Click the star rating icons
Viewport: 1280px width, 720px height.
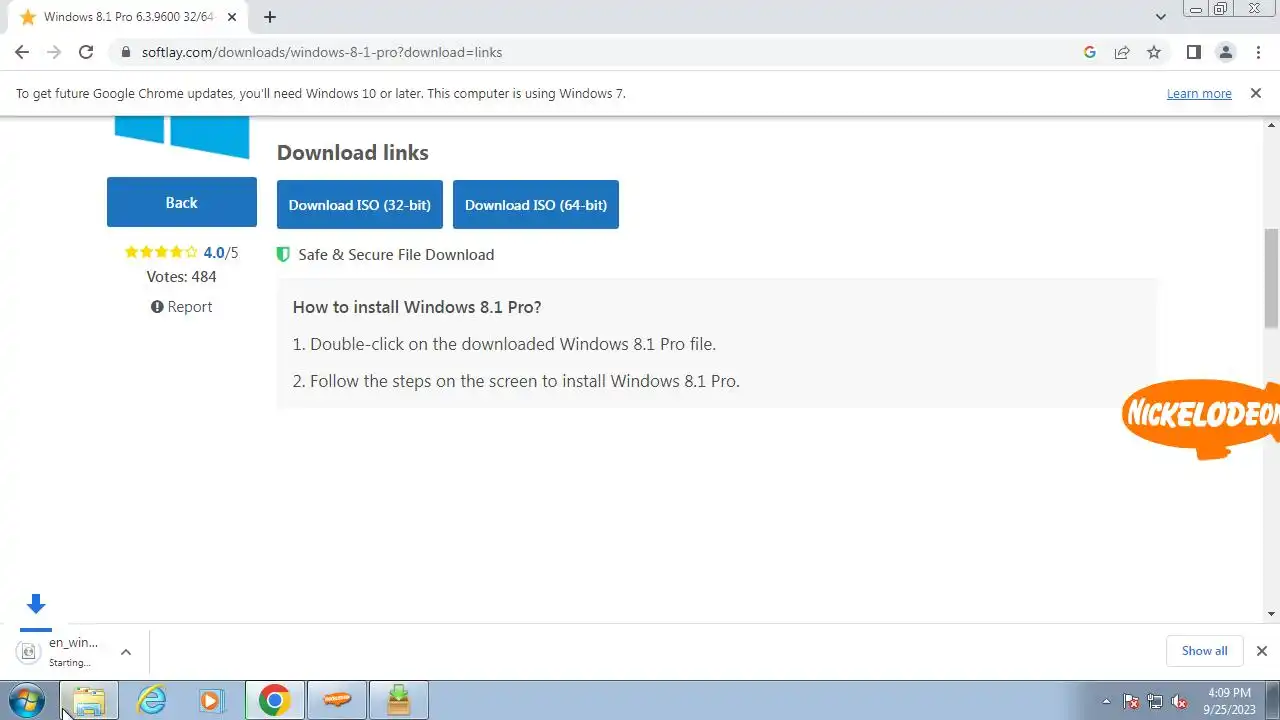point(161,252)
